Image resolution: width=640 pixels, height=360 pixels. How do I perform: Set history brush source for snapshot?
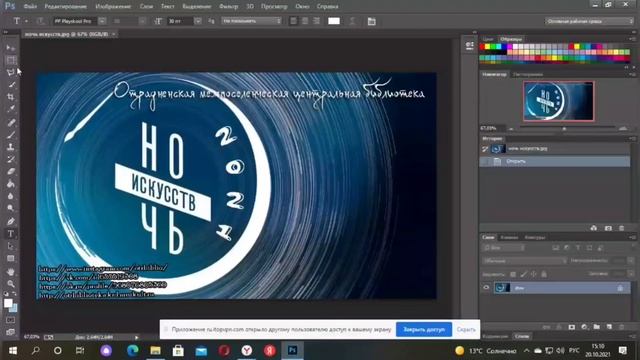point(485,149)
